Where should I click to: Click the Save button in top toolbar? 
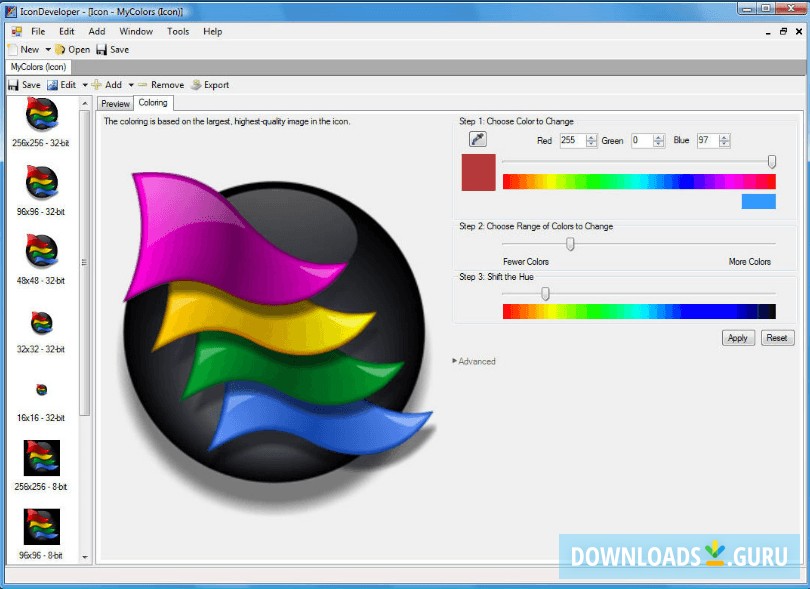coord(113,50)
